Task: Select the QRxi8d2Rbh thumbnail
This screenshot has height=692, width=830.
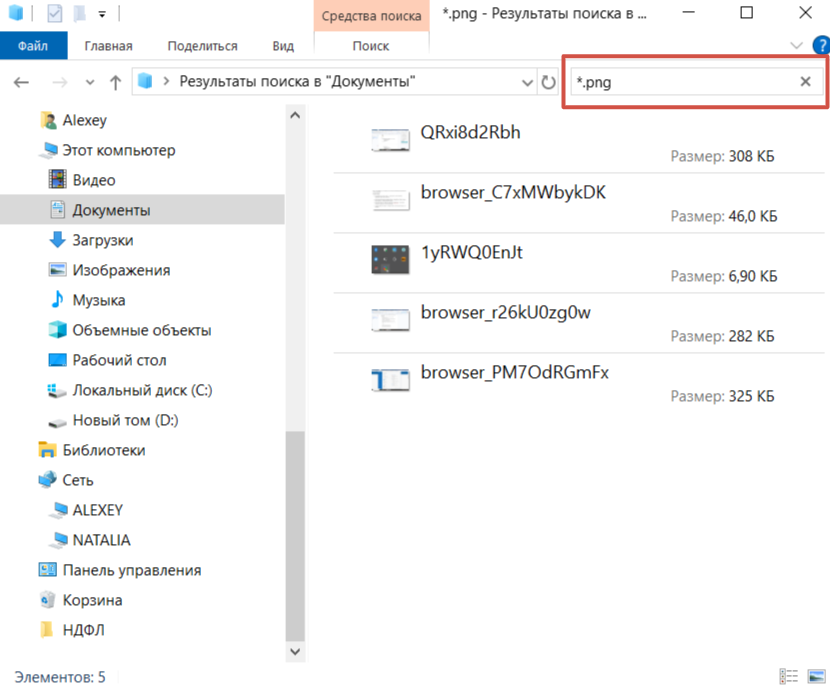Action: coord(390,140)
